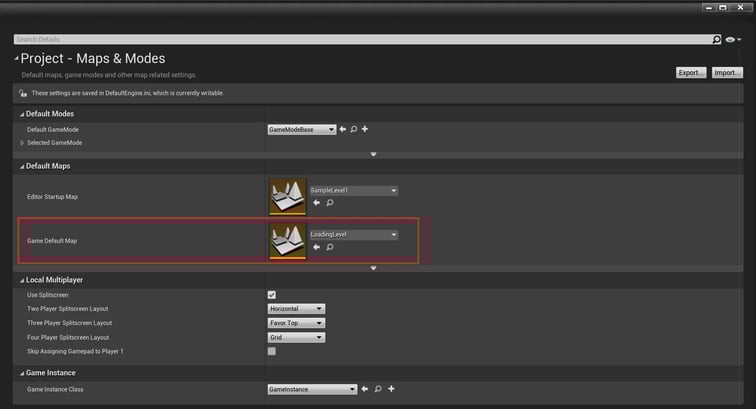Expand the Selected GameMode row

(22, 143)
